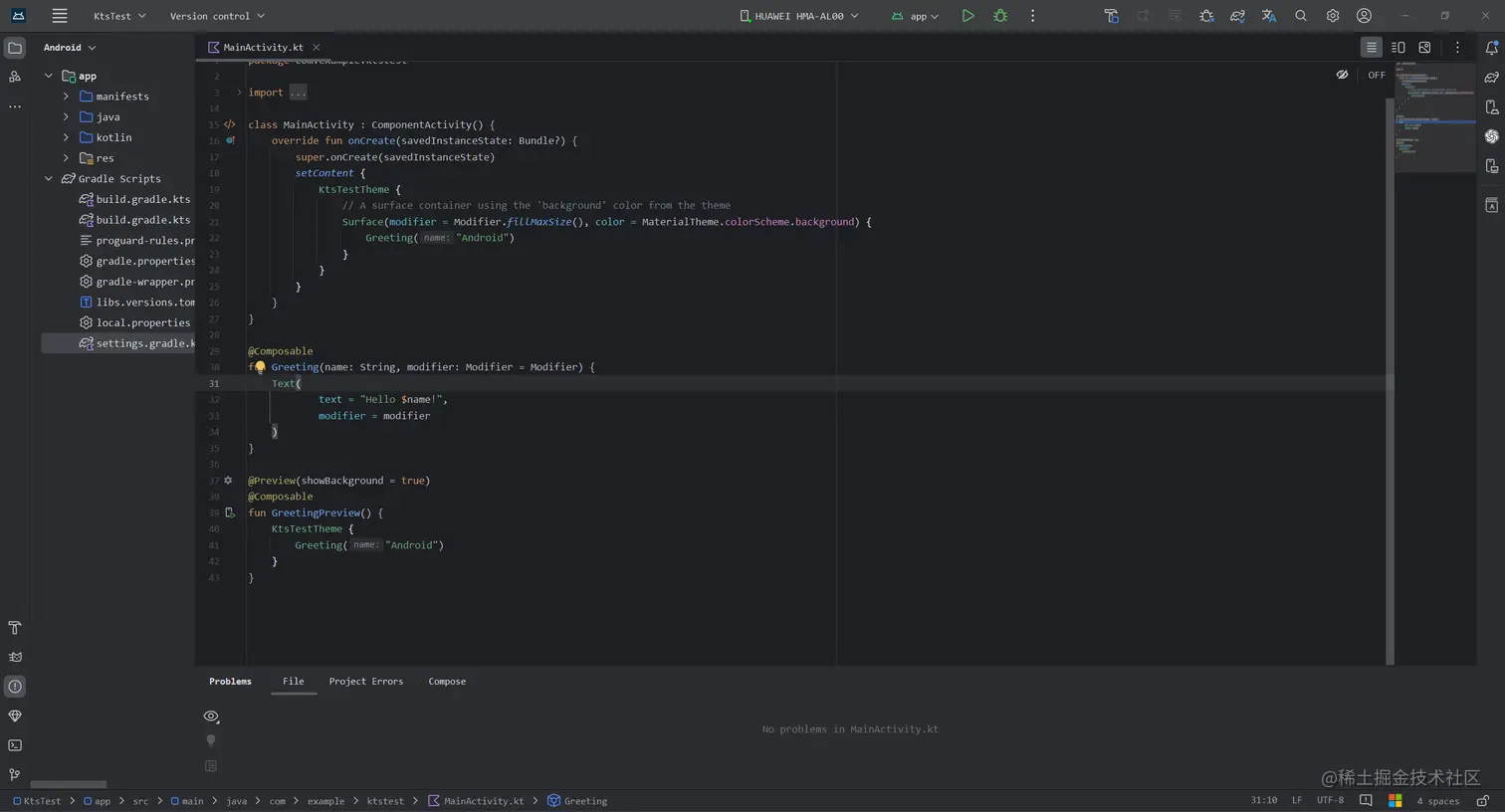1505x812 pixels.
Task: Click the Preview settings gear in gutter
Action: [228, 481]
